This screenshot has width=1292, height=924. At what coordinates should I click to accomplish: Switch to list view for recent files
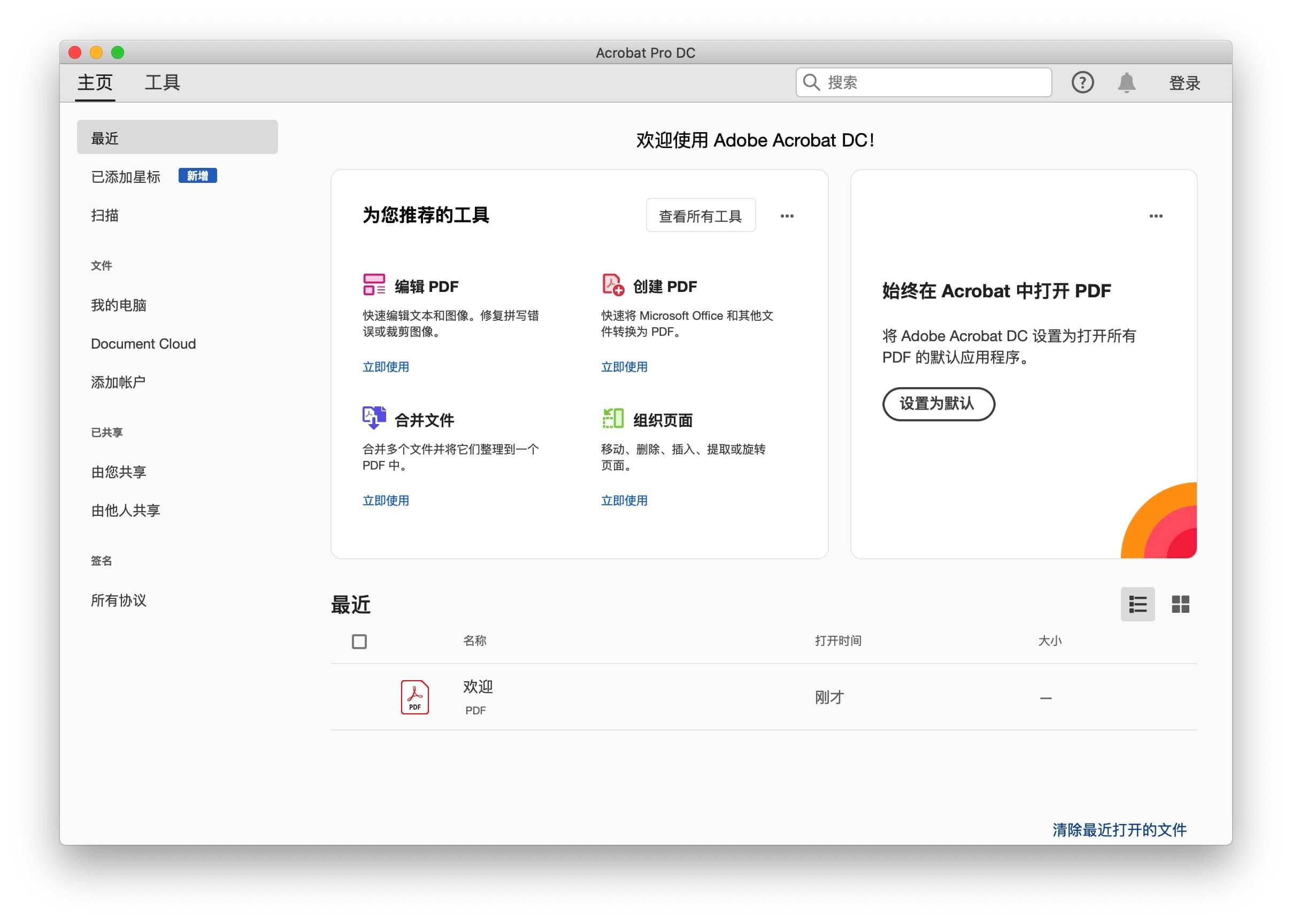point(1137,604)
